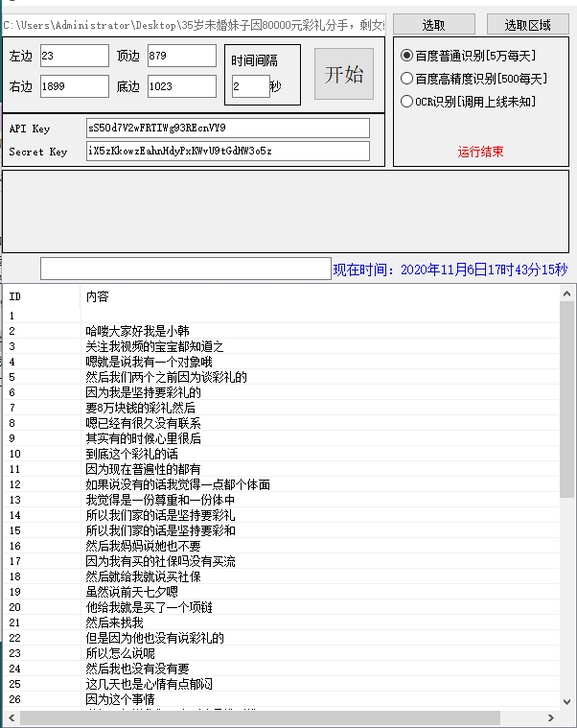Select row 13 我觉得是一份尊重和一份体中
Screen dimensions: 577x728
click(281, 500)
